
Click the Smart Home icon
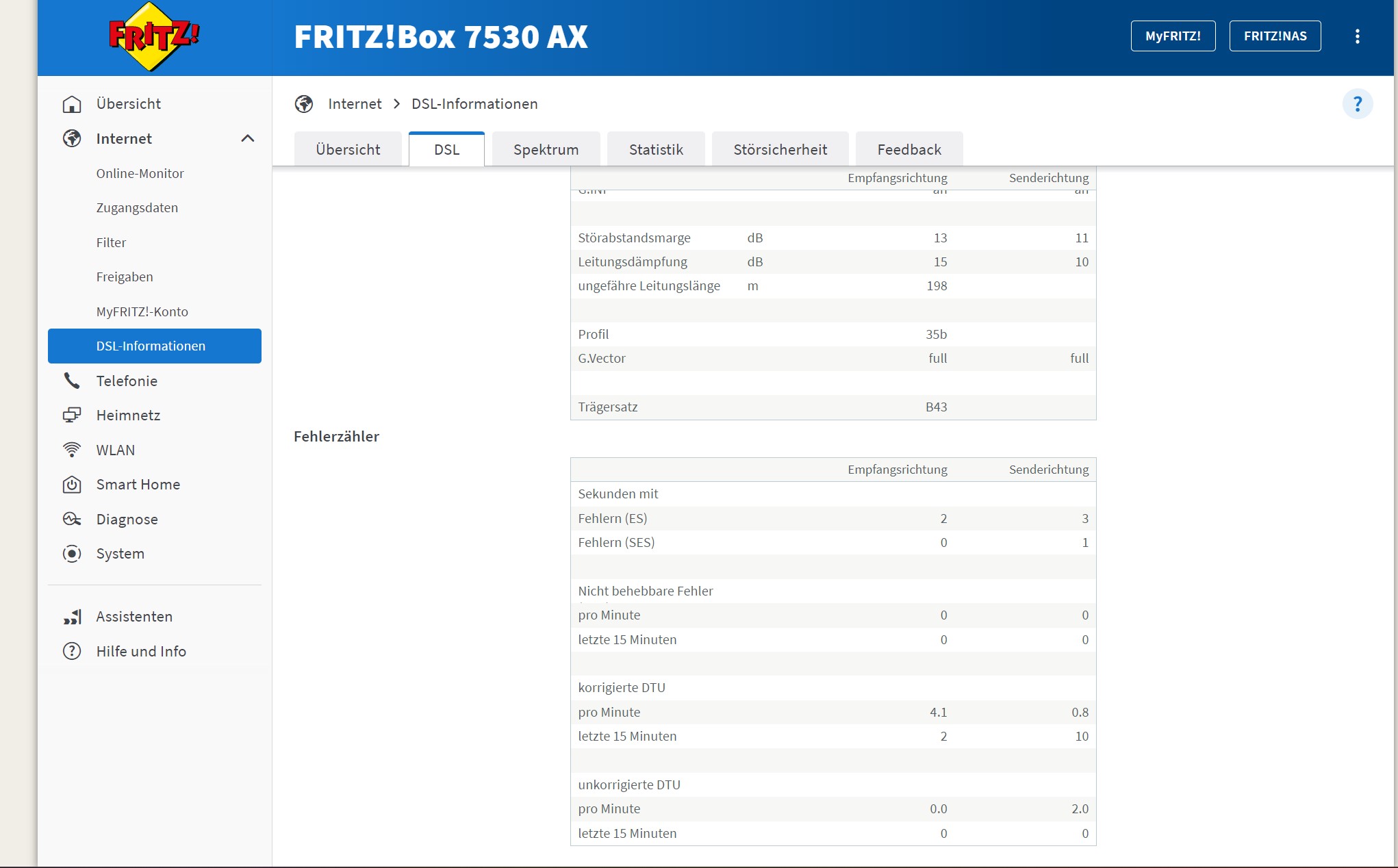72,485
